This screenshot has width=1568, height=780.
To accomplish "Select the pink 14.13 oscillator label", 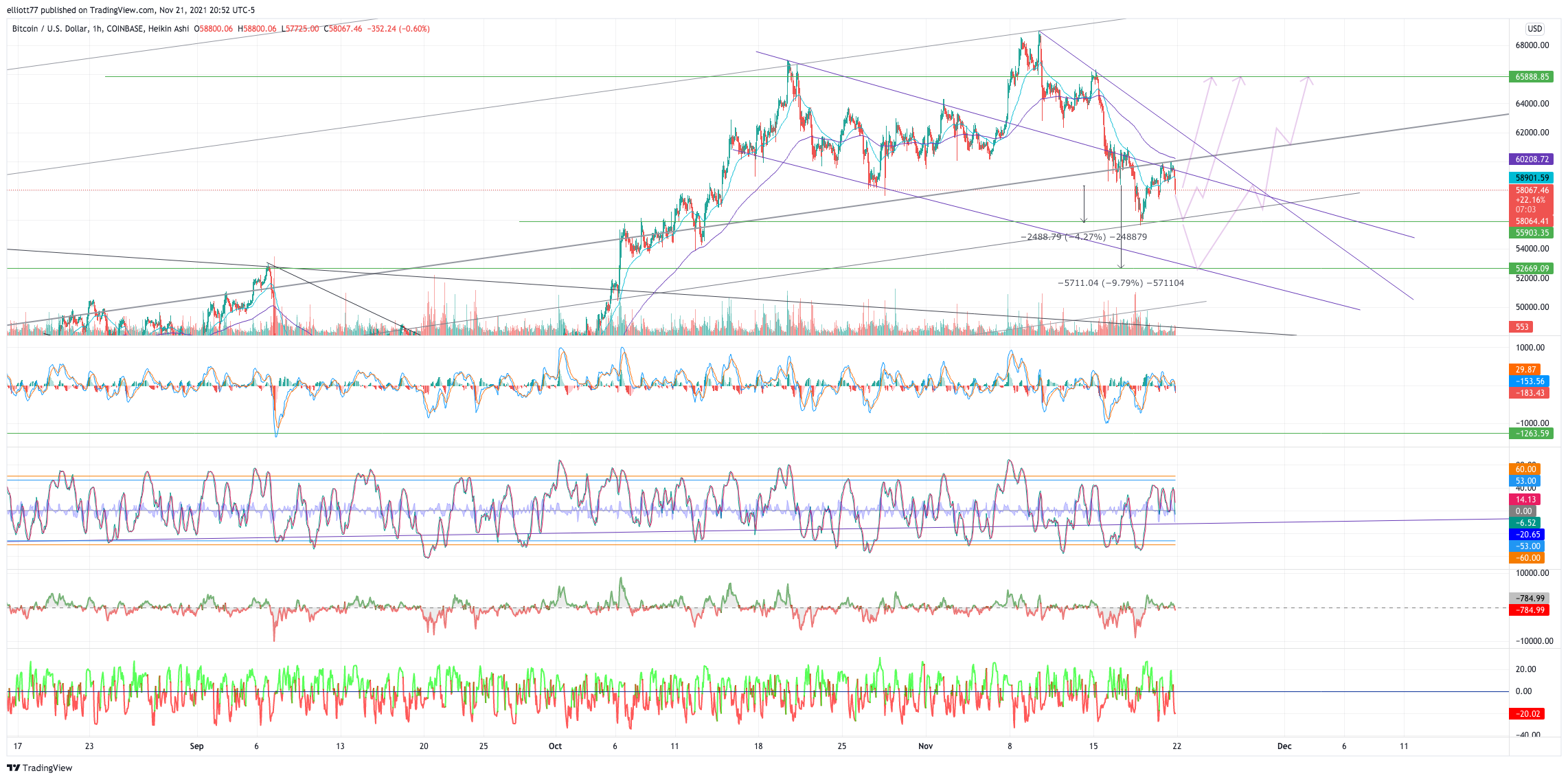I will coord(1524,500).
